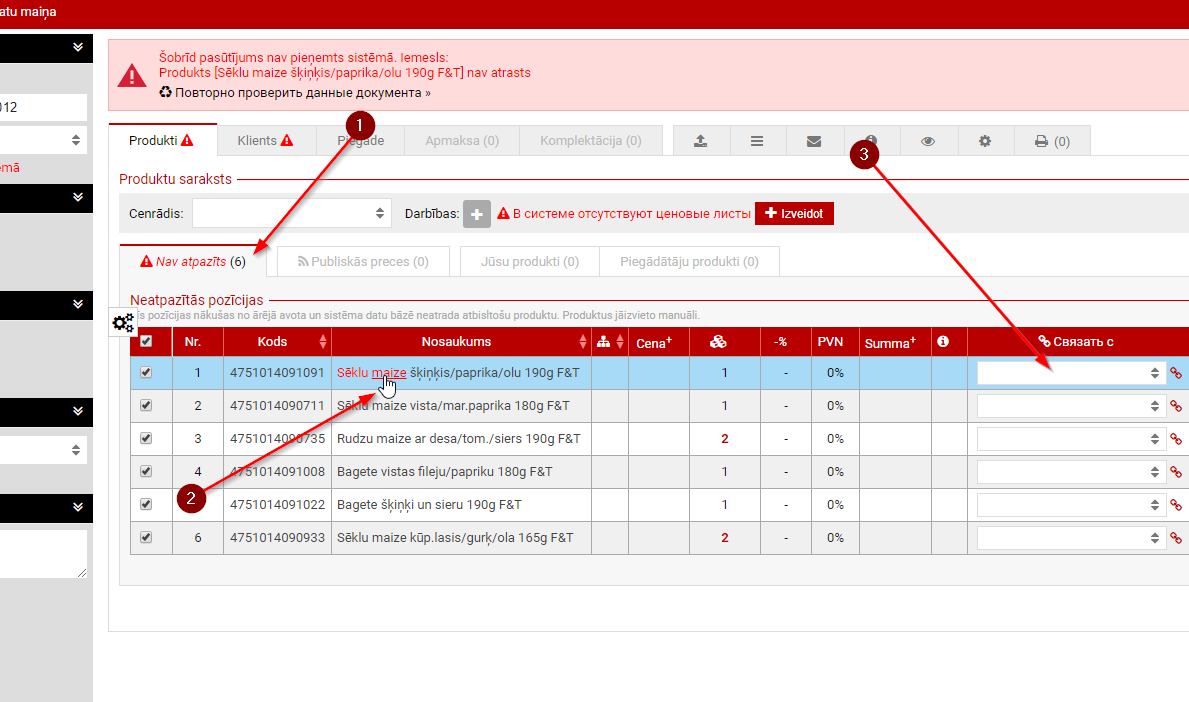Toggle the checkbox for row 3
The width and height of the screenshot is (1189, 702).
147,439
